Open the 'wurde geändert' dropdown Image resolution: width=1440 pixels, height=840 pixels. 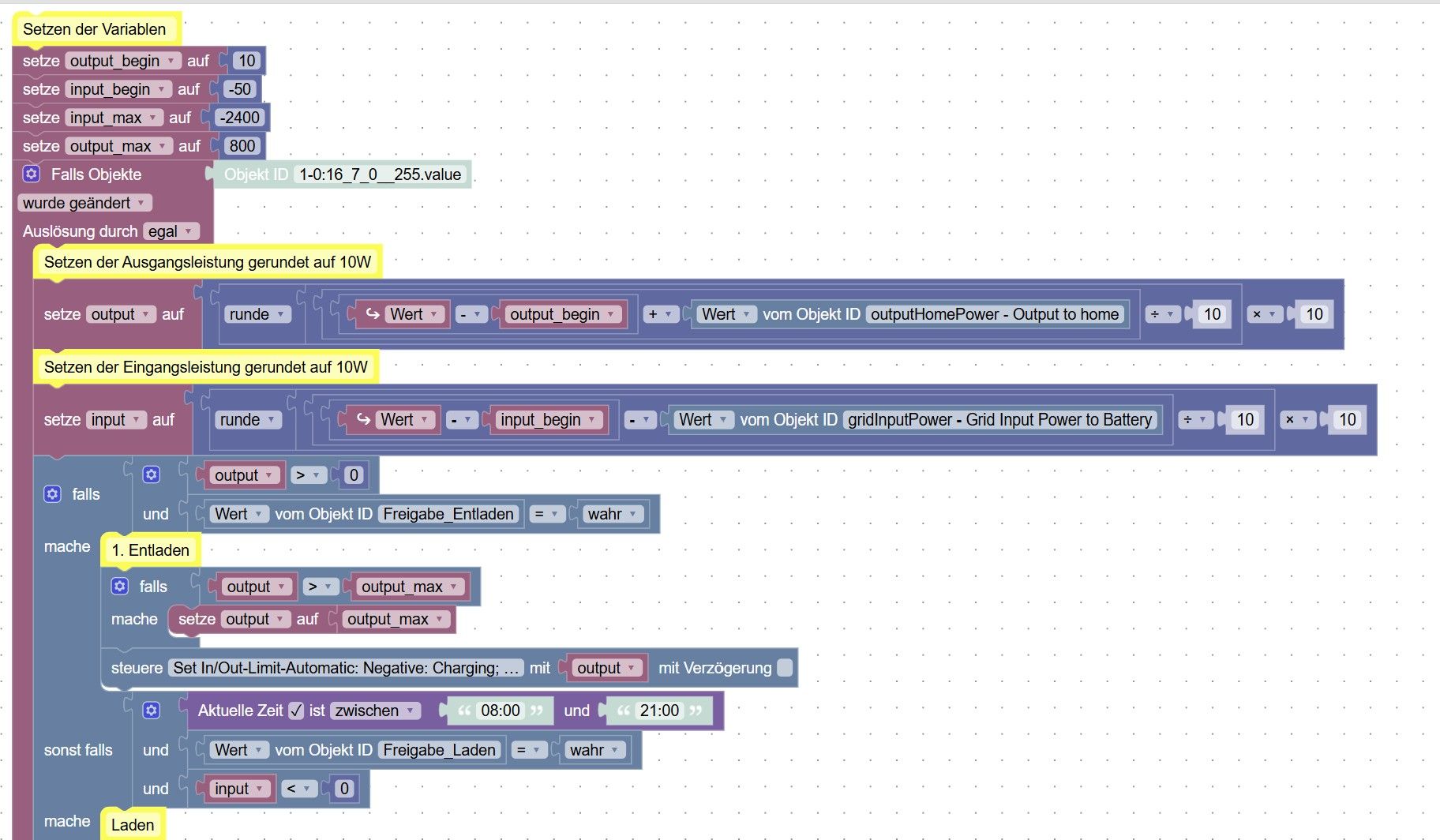(84, 203)
